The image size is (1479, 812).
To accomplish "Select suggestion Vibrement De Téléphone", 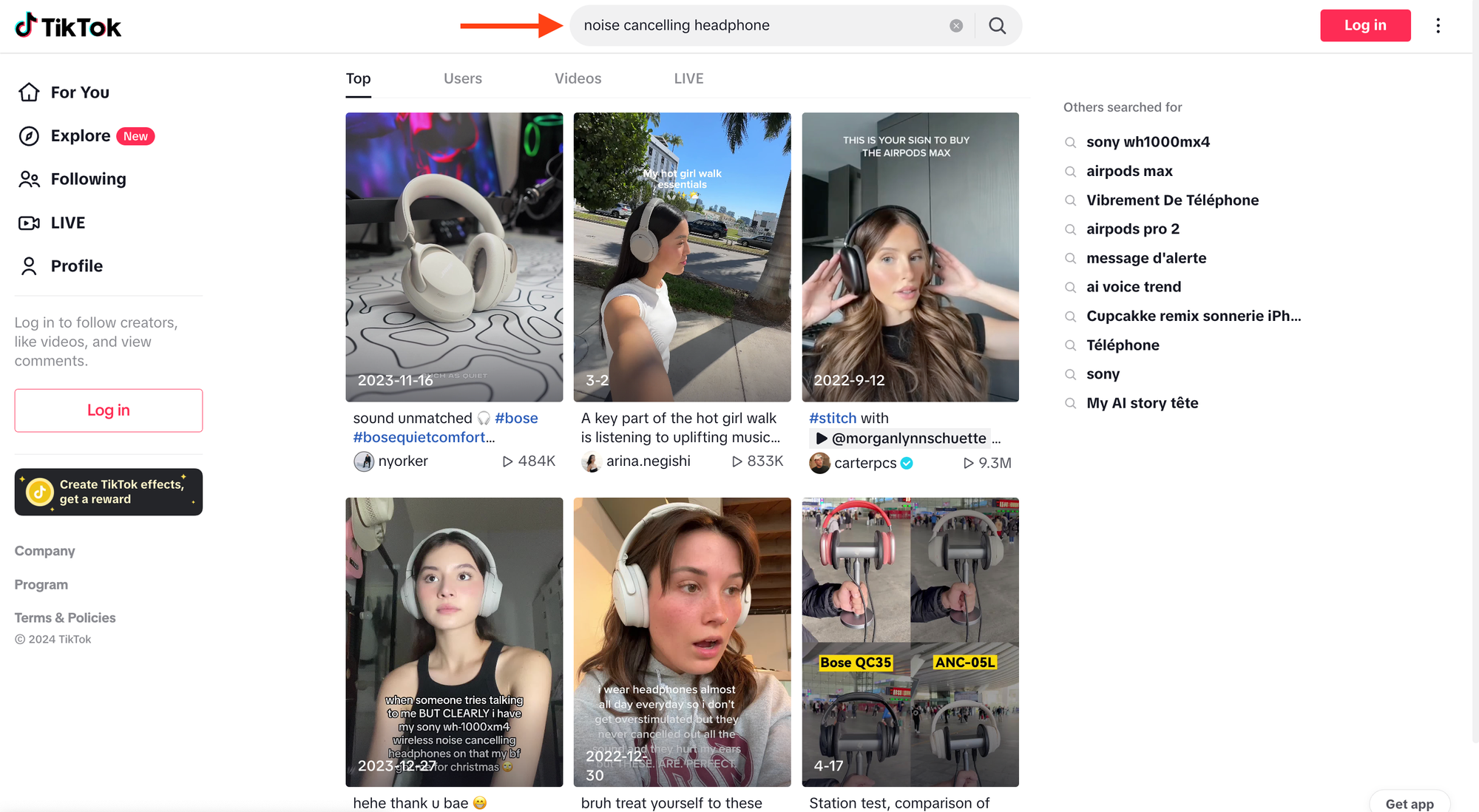I will click(1172, 200).
